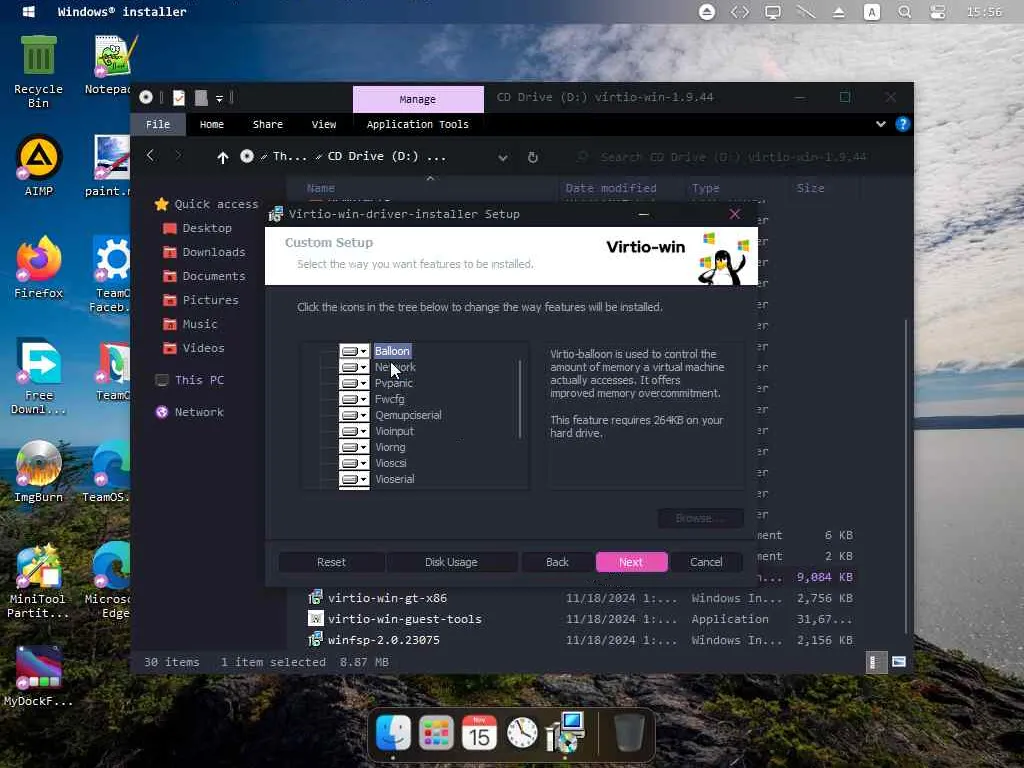Open Vioinput feature install dropdown

pyautogui.click(x=355, y=431)
